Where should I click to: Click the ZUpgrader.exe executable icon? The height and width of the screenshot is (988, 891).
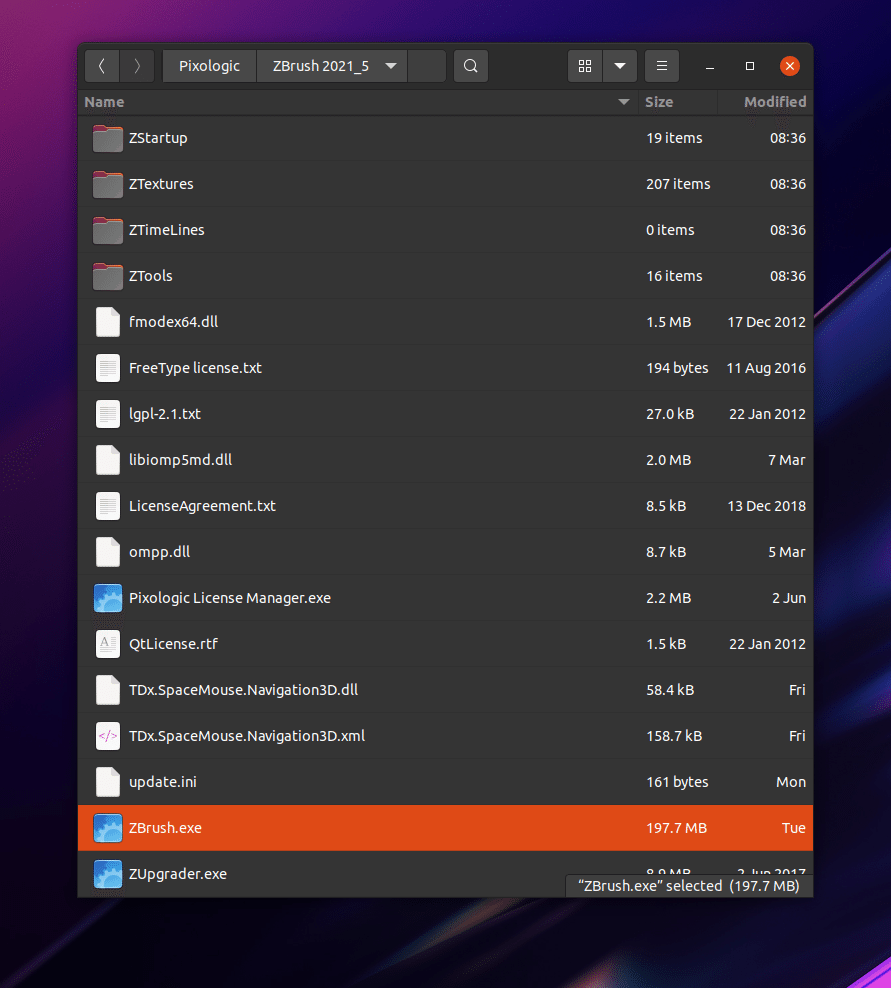click(108, 874)
